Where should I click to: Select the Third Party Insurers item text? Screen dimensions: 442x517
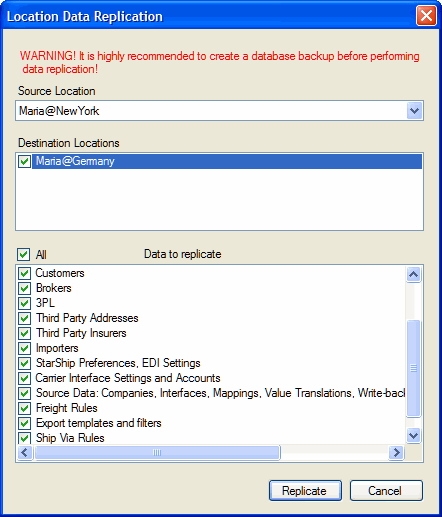[x=81, y=333]
